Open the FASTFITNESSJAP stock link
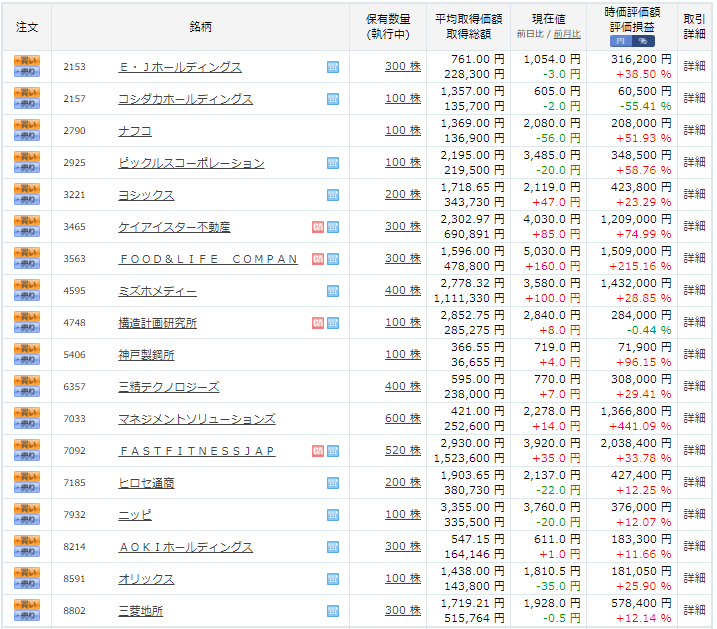 [197, 451]
